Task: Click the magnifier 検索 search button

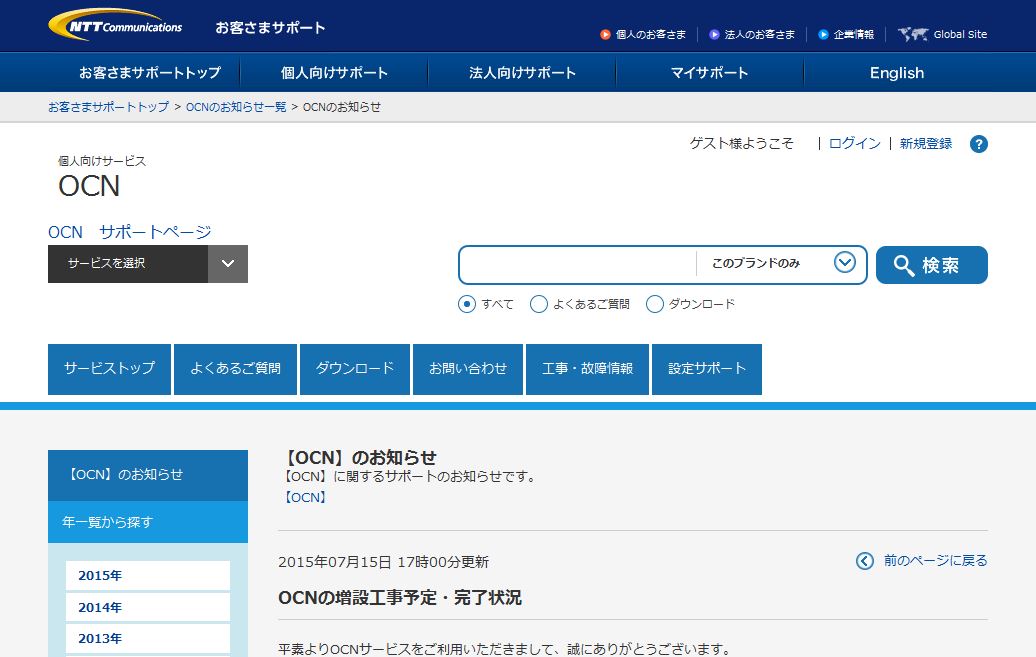Action: click(932, 265)
